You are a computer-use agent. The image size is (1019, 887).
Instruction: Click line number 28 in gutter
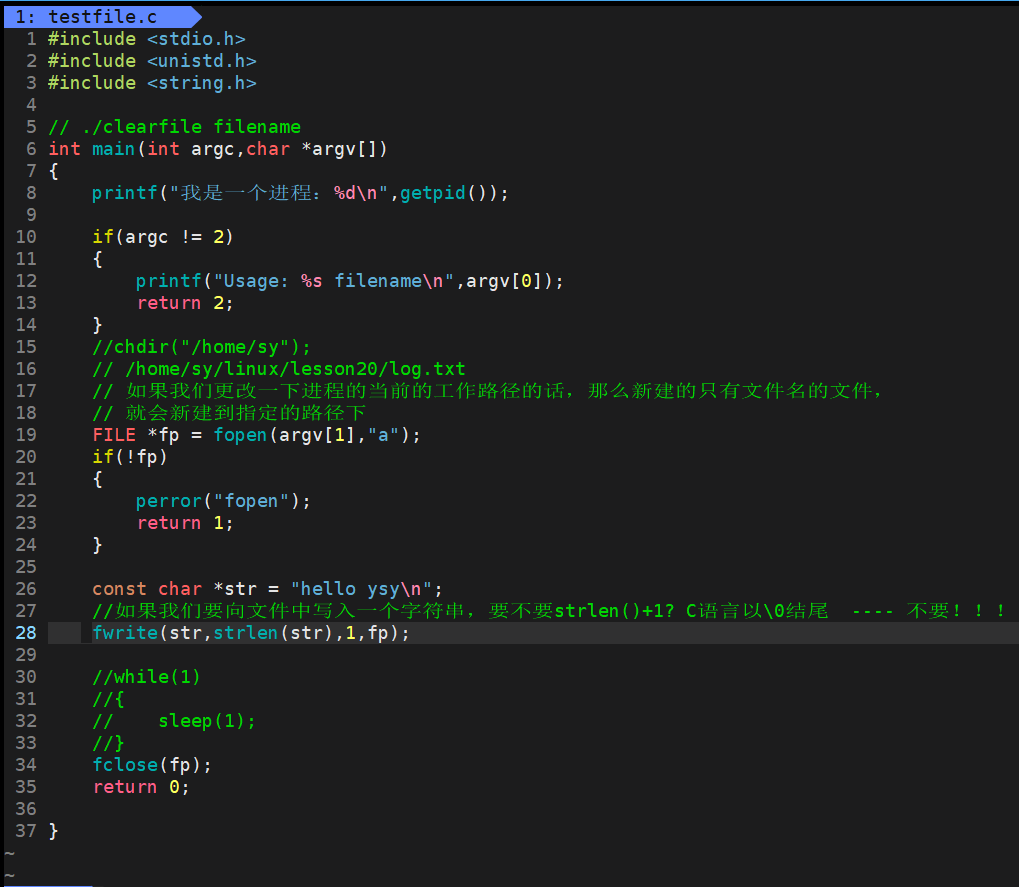click(26, 633)
